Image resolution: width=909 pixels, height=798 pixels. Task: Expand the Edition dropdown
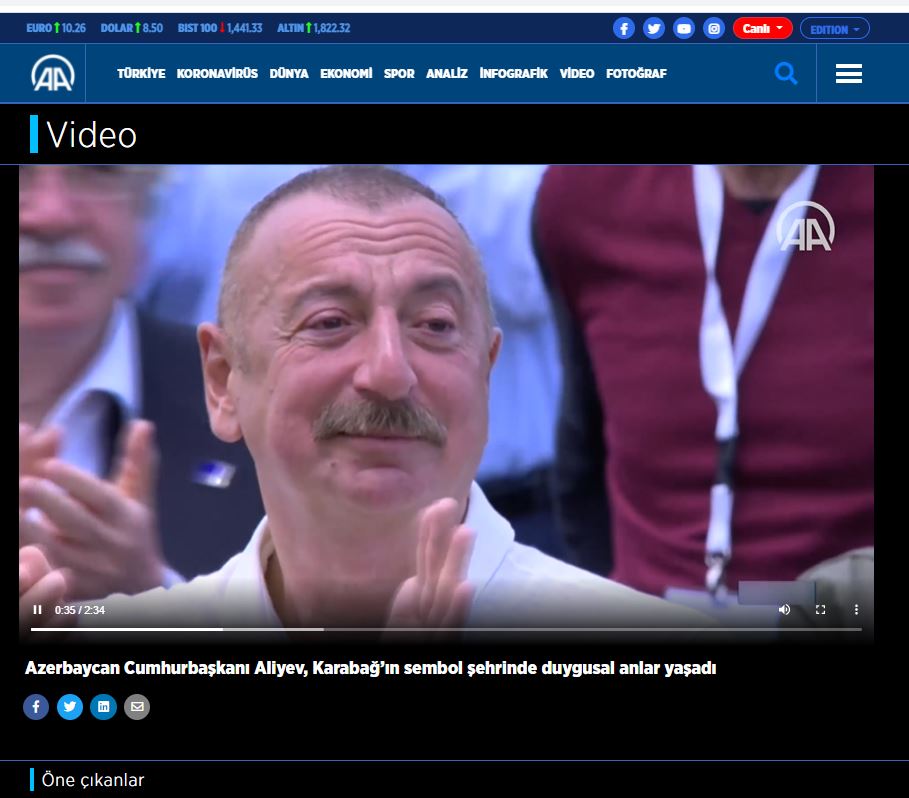834,29
